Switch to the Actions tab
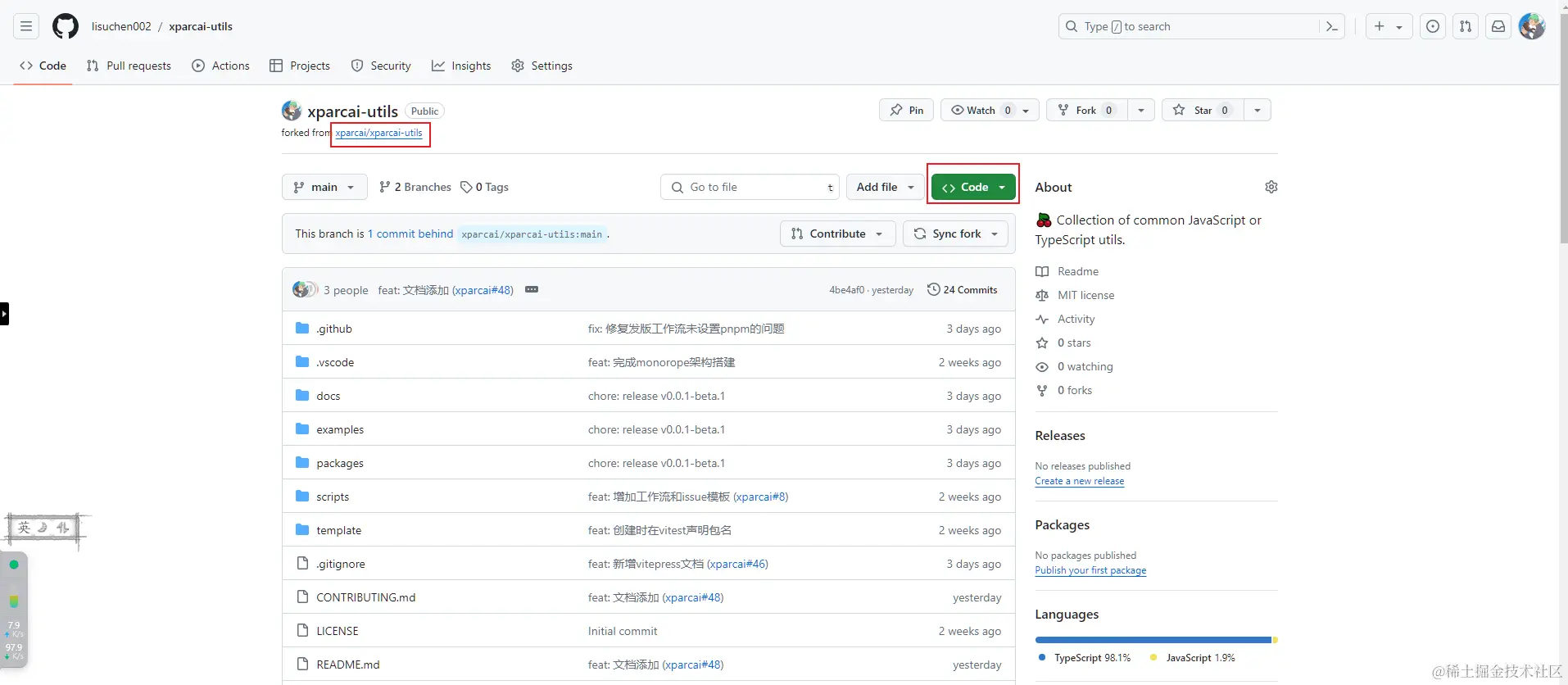The width and height of the screenshot is (1568, 685). [220, 66]
